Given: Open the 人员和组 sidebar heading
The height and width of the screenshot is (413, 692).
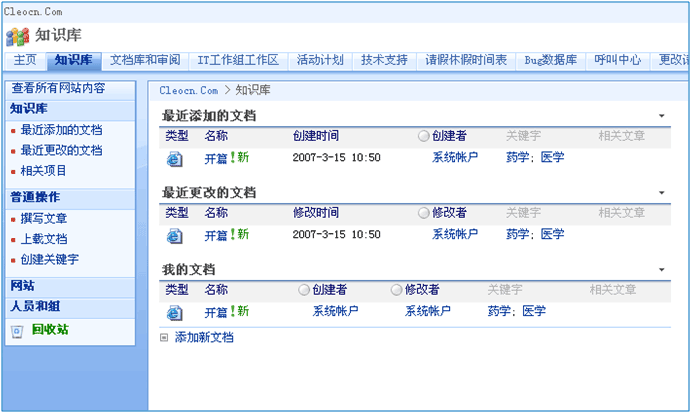Looking at the screenshot, I should click(x=35, y=306).
